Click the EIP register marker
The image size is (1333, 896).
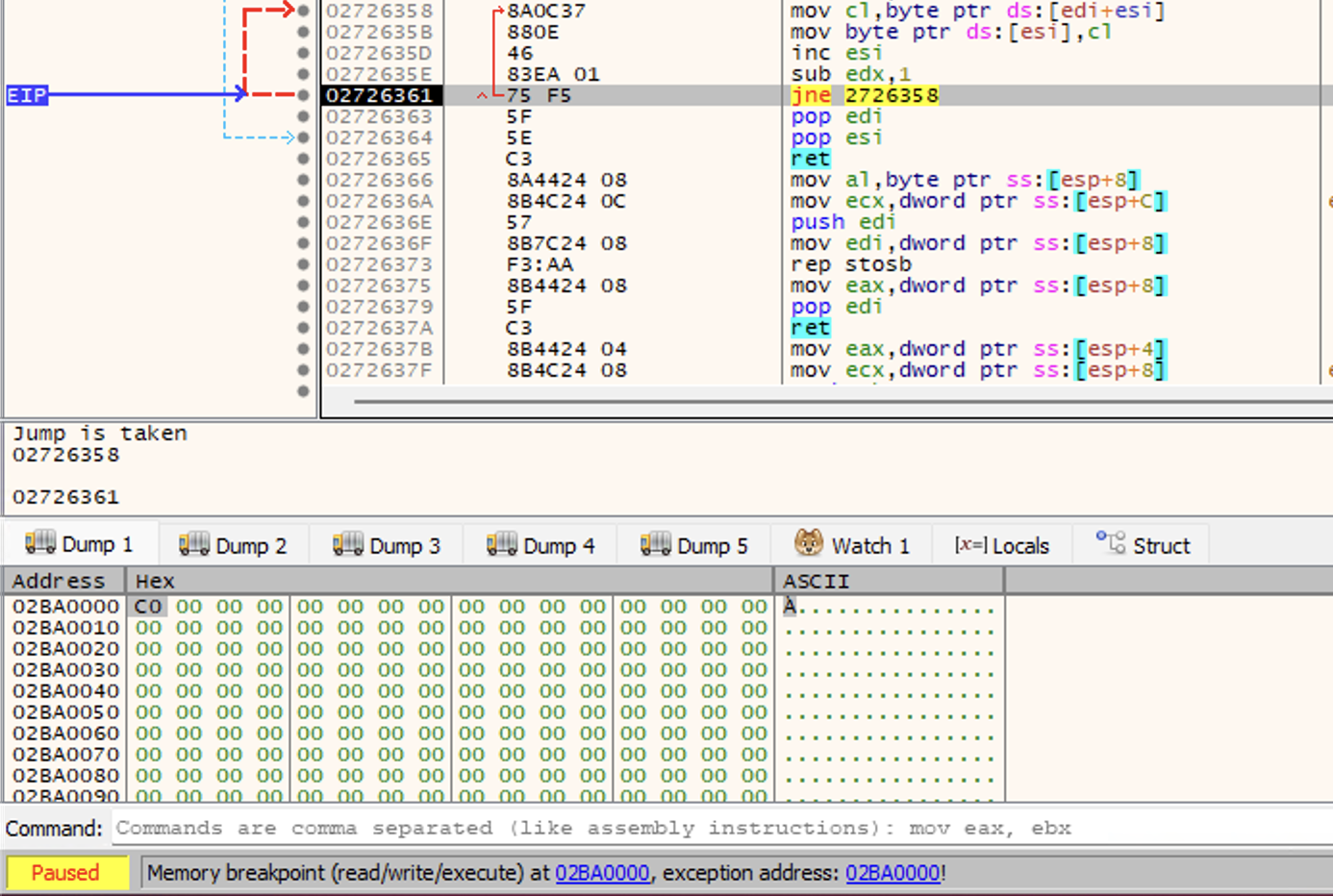tap(27, 95)
